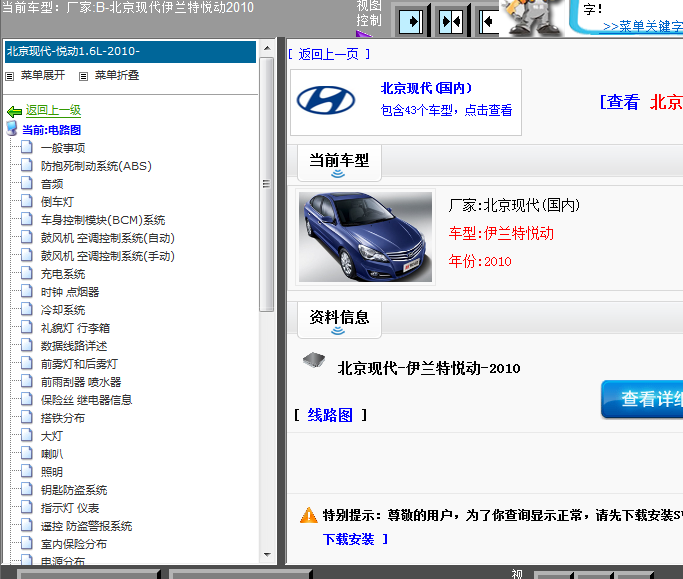
Task: Click the blue 查看详细 button
Action: tap(642, 399)
